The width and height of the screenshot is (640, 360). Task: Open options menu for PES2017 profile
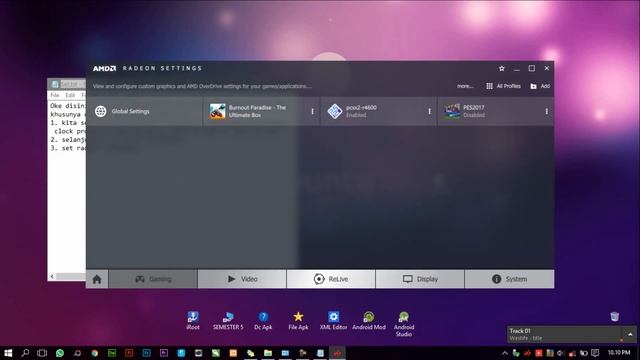coord(547,111)
